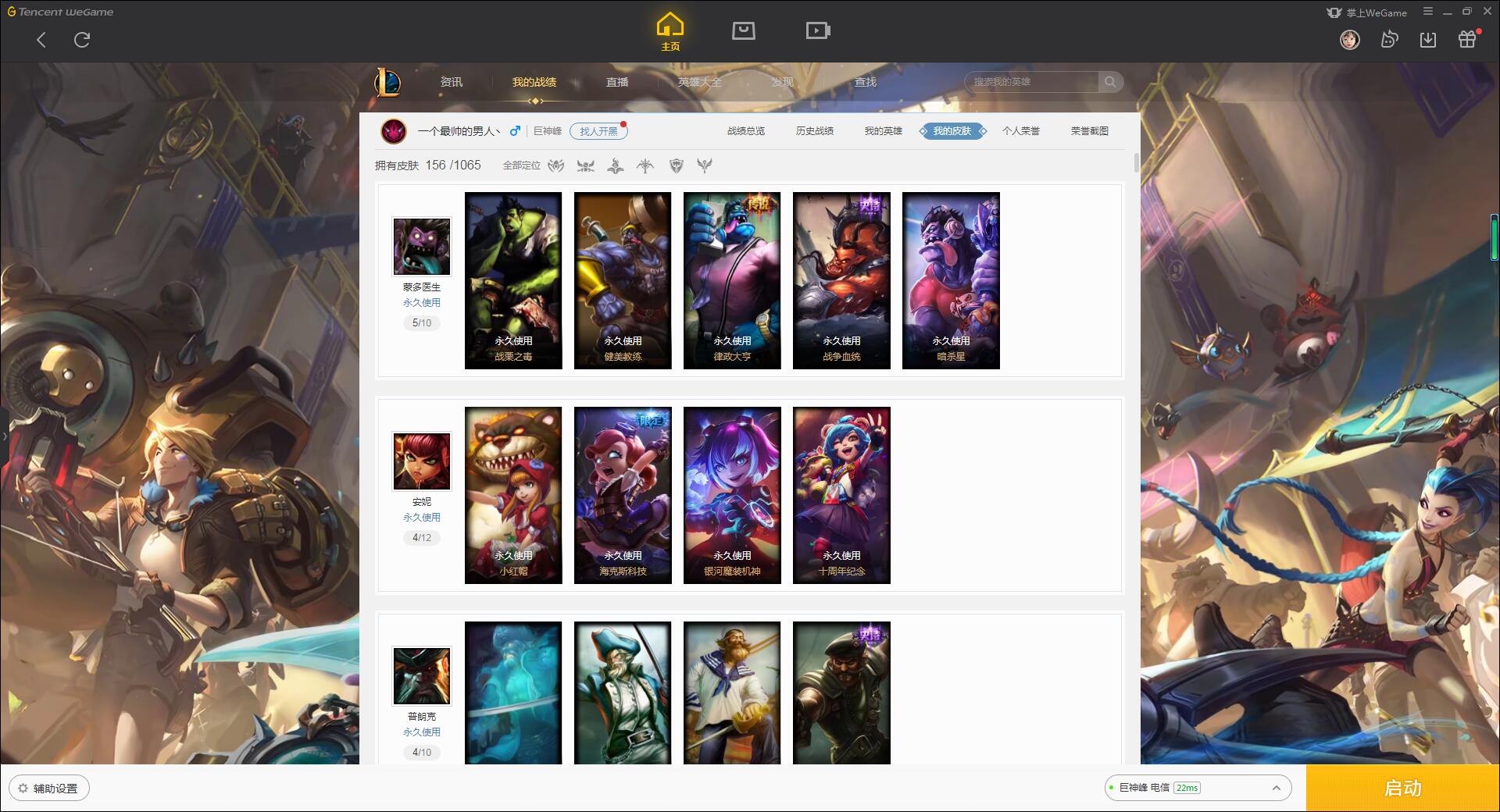The height and width of the screenshot is (812, 1500).
Task: Open 辅助设置 settings button
Action: 49,789
